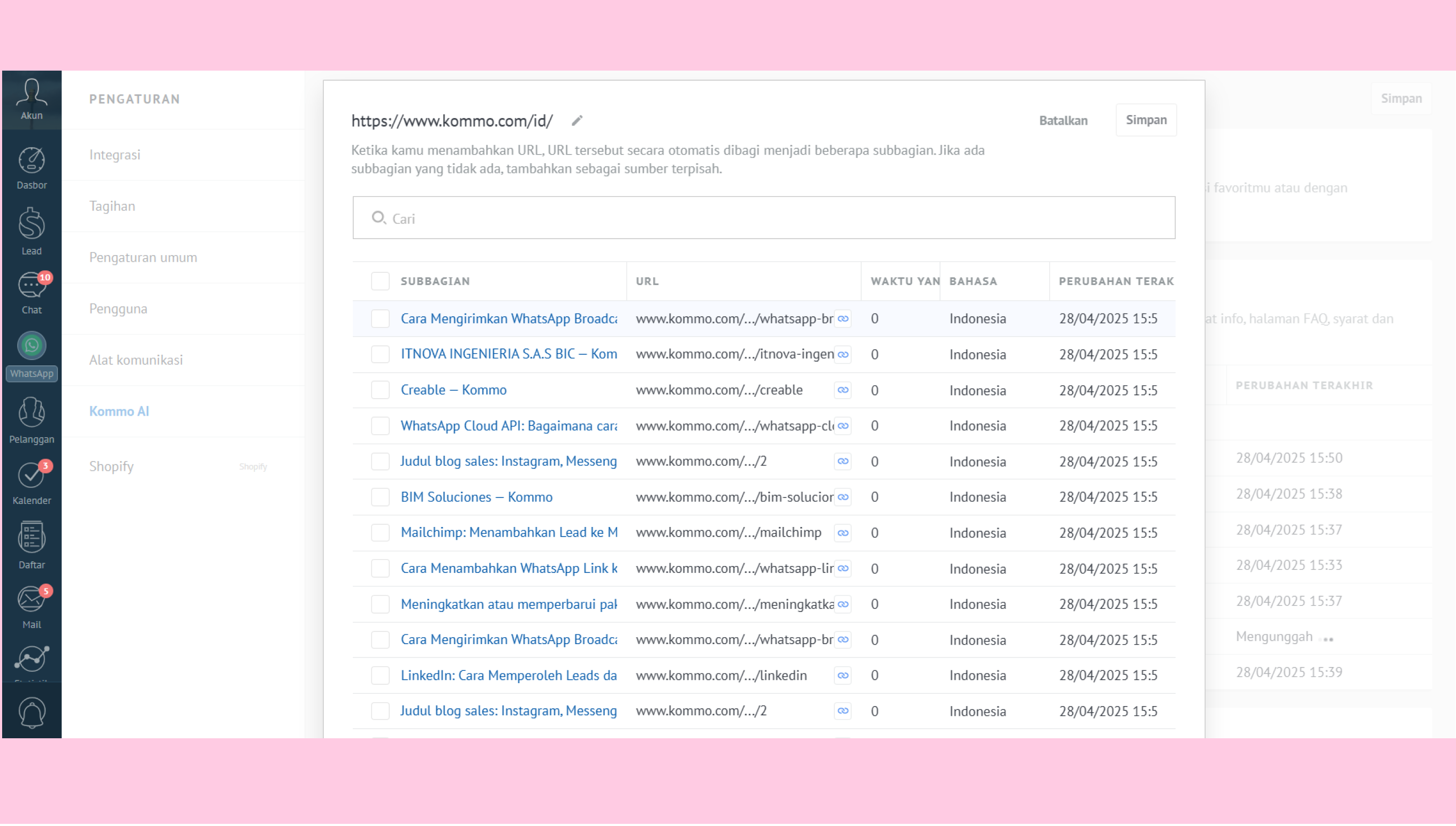Click Batalkan to cancel
Screen dimensions: 1456x826
click(1063, 120)
